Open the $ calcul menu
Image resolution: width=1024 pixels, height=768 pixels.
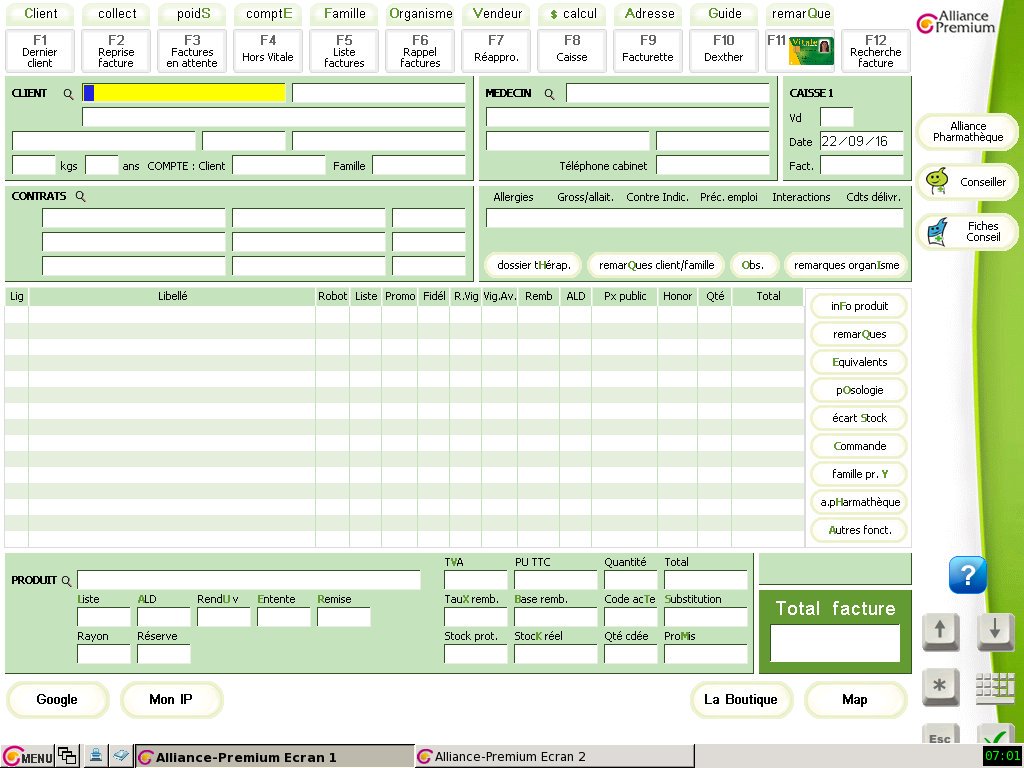pyautogui.click(x=572, y=14)
